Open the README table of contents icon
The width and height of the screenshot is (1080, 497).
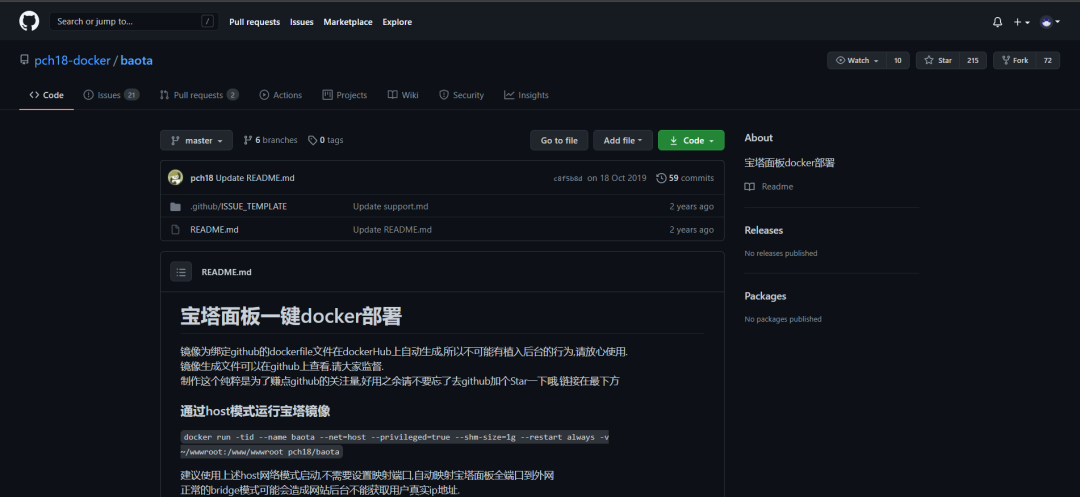pos(181,272)
